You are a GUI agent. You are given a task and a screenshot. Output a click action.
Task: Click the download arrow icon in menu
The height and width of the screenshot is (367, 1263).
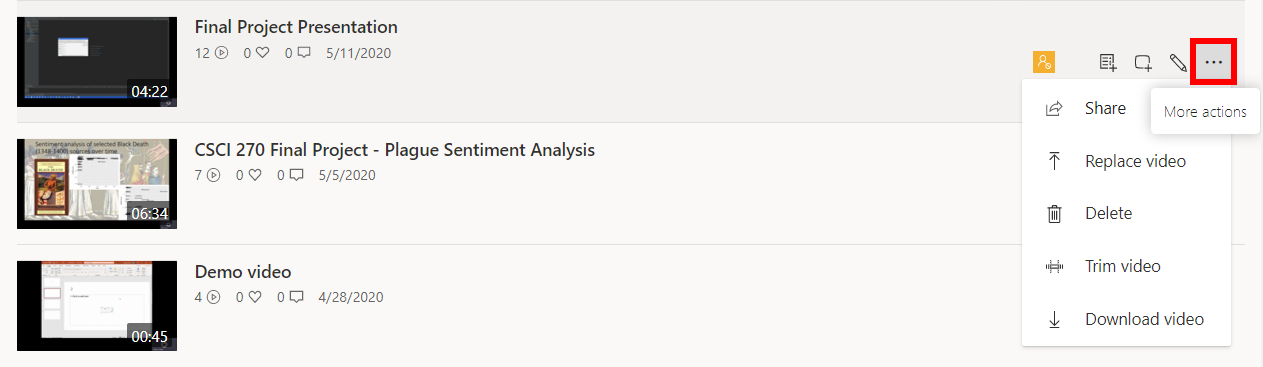[1054, 319]
